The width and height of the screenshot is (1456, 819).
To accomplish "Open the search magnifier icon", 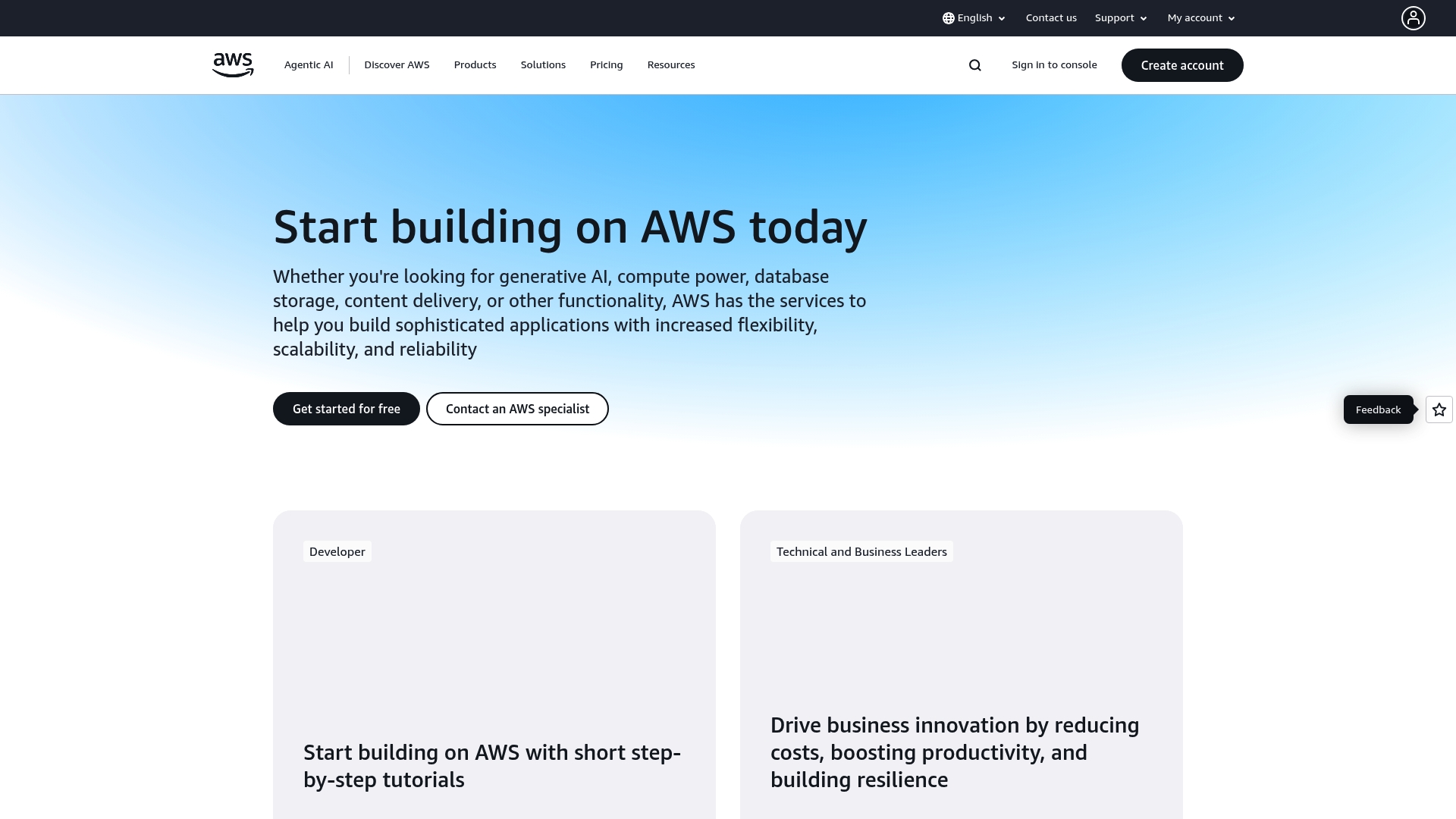I will [x=974, y=65].
